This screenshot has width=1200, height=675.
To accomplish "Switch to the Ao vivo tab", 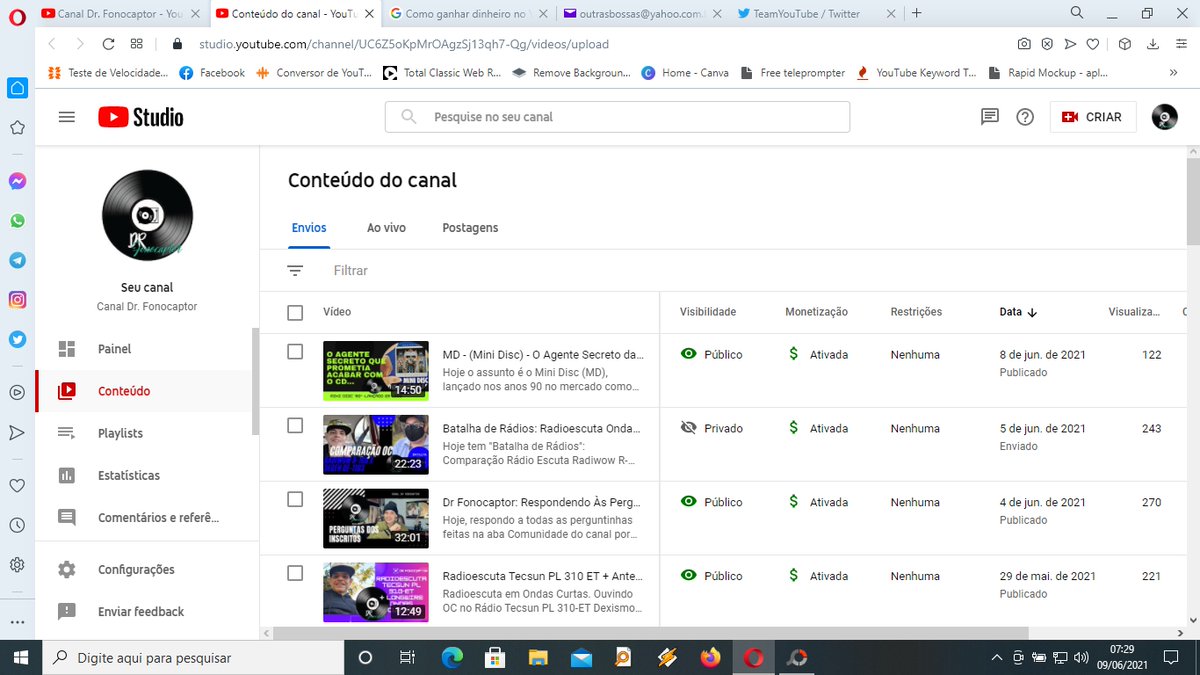I will point(386,228).
